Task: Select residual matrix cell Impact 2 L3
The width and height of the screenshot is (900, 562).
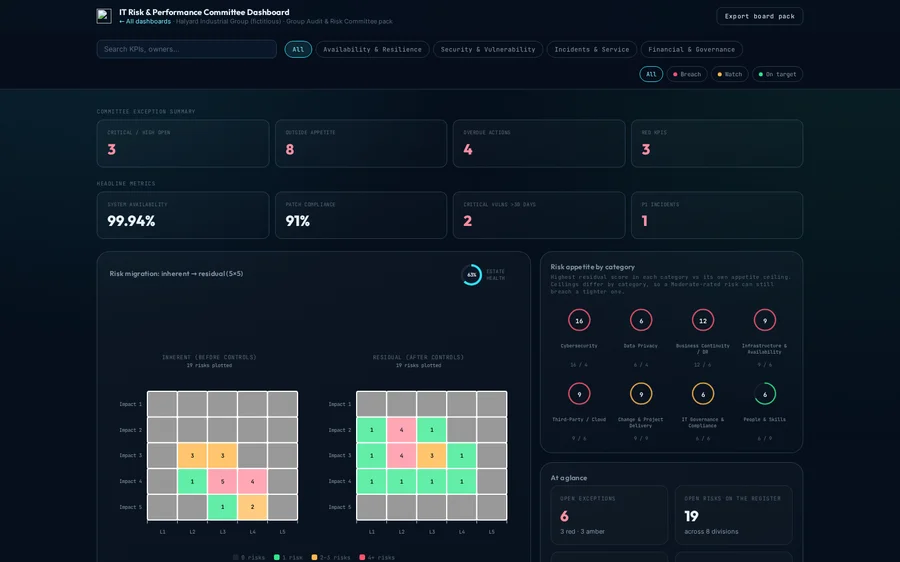Action: click(x=432, y=430)
